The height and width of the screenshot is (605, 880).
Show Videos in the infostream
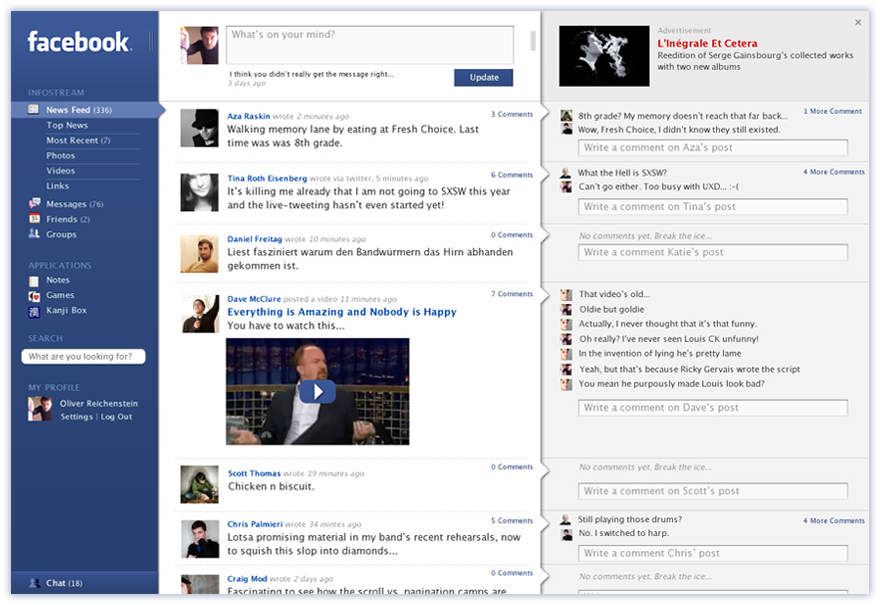click(61, 171)
